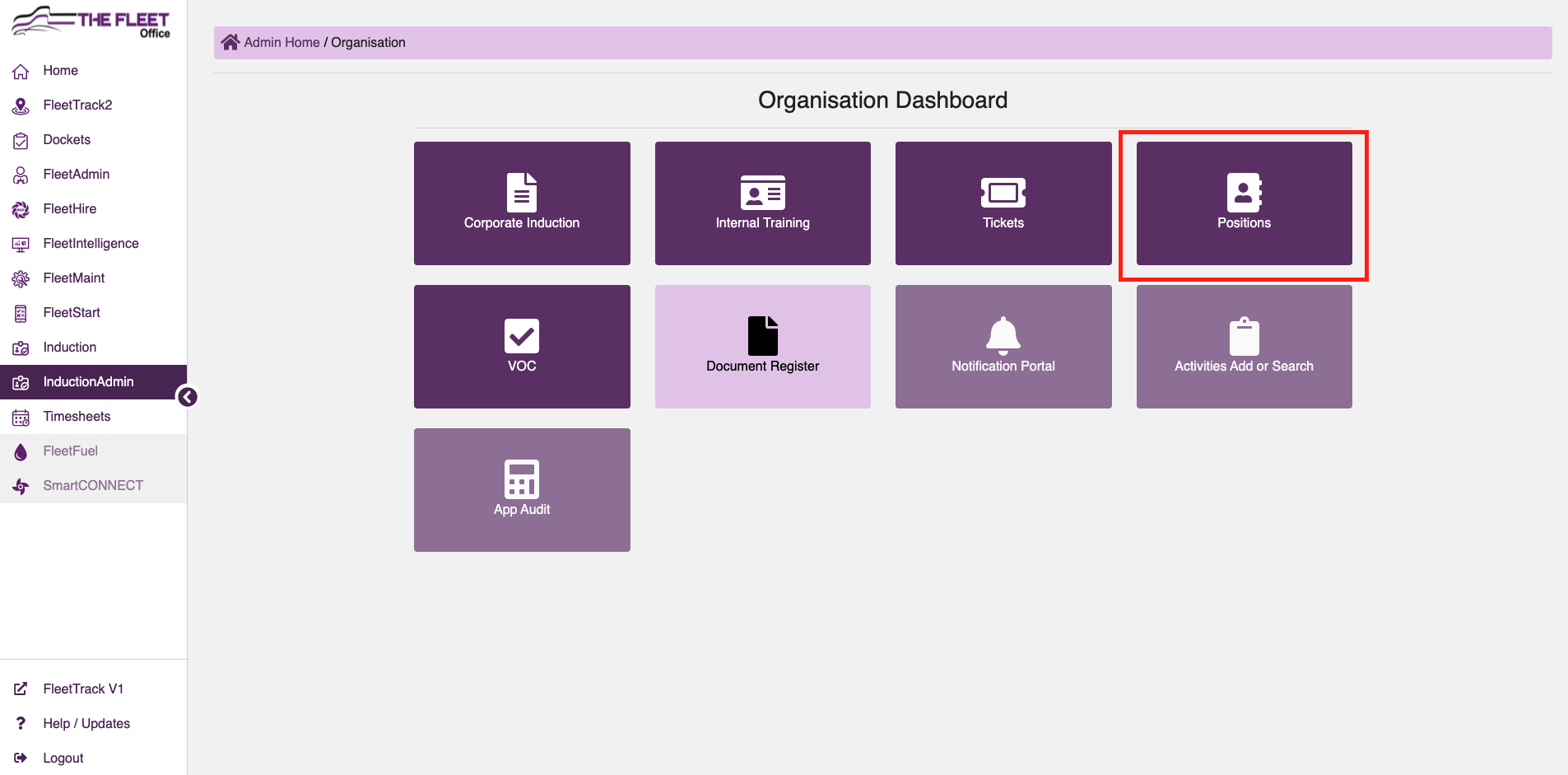Image resolution: width=1568 pixels, height=775 pixels.
Task: Select Dockets in the sidebar
Action: (x=93, y=140)
